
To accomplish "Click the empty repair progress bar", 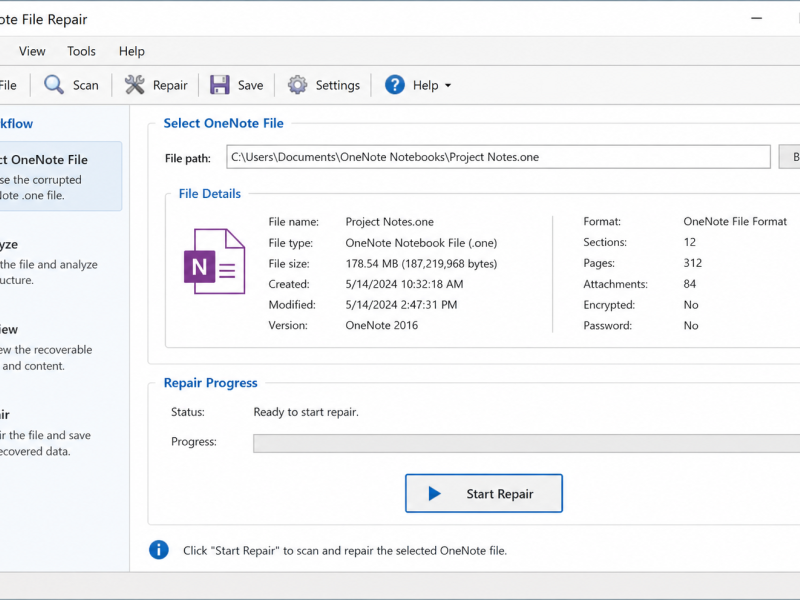I will coord(527,443).
